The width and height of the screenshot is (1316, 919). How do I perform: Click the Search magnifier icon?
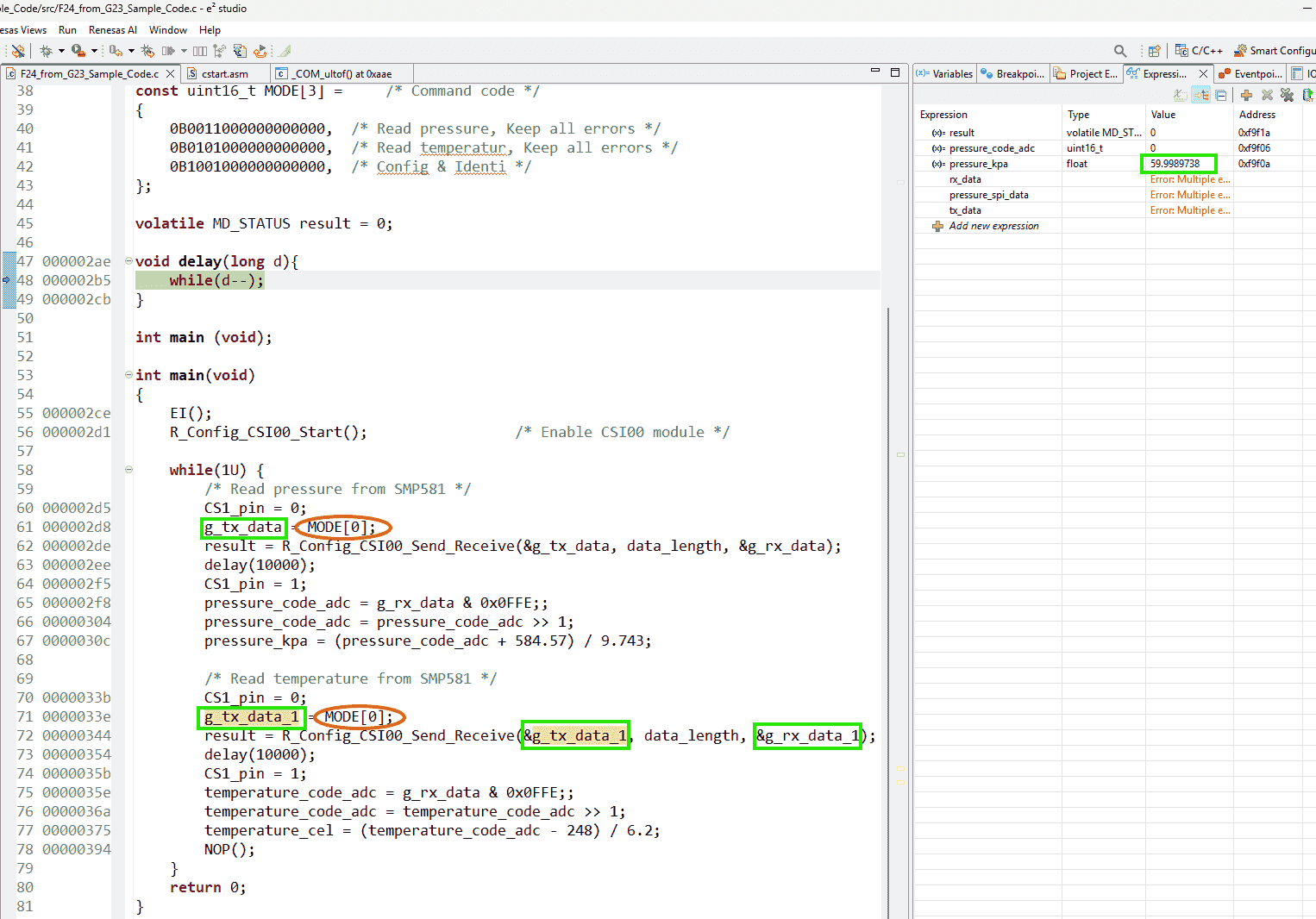tap(1120, 51)
